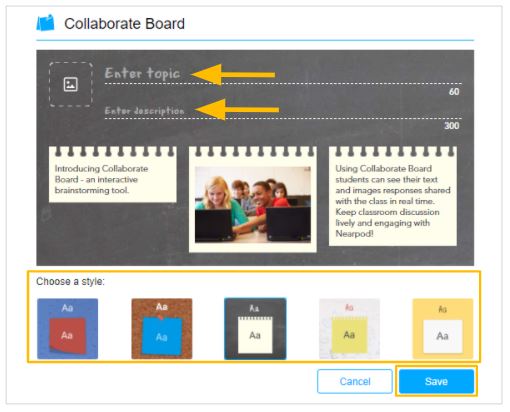
Task: Pick the white style with yellow sticky note
Action: pyautogui.click(x=349, y=329)
